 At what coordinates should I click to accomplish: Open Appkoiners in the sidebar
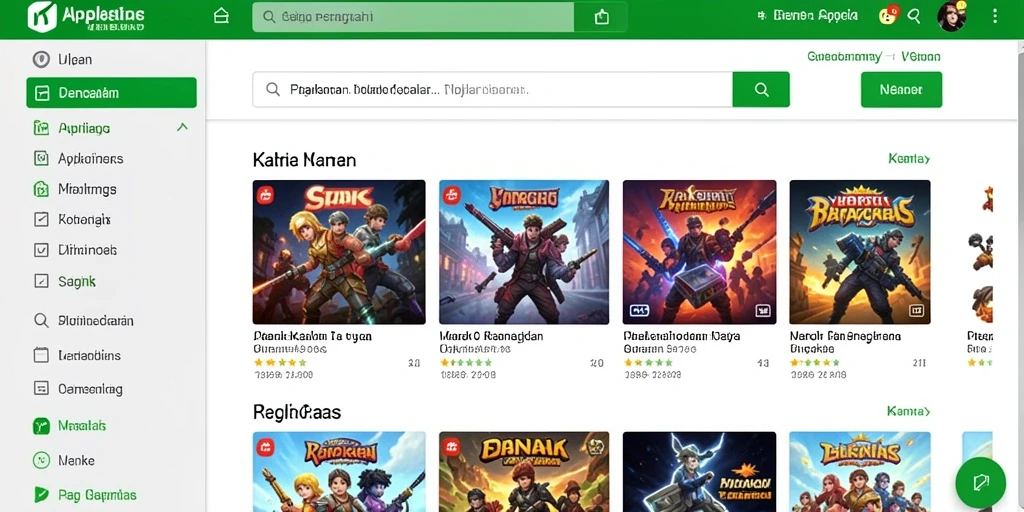tap(90, 159)
